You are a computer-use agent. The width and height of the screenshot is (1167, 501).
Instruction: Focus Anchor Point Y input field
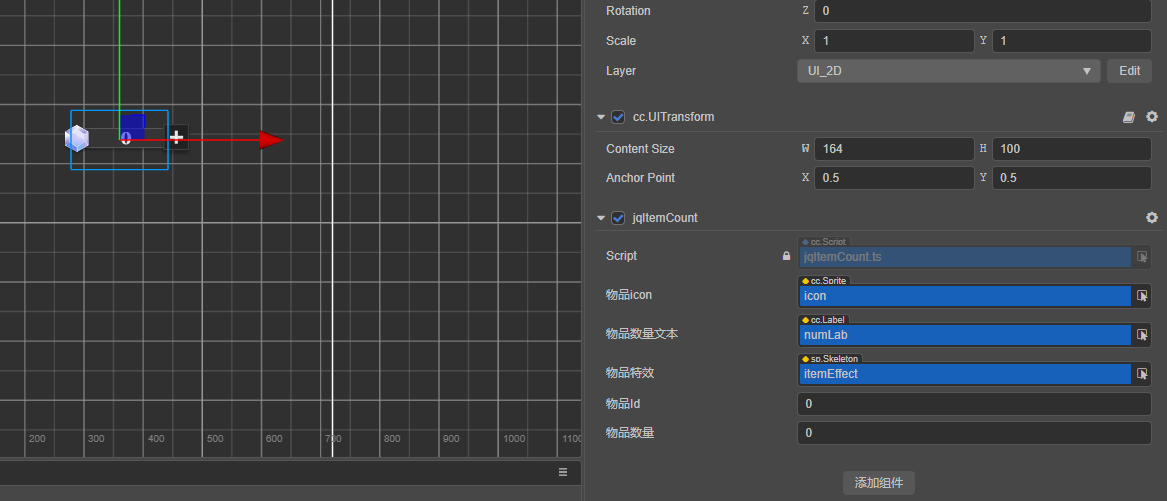click(x=1072, y=178)
